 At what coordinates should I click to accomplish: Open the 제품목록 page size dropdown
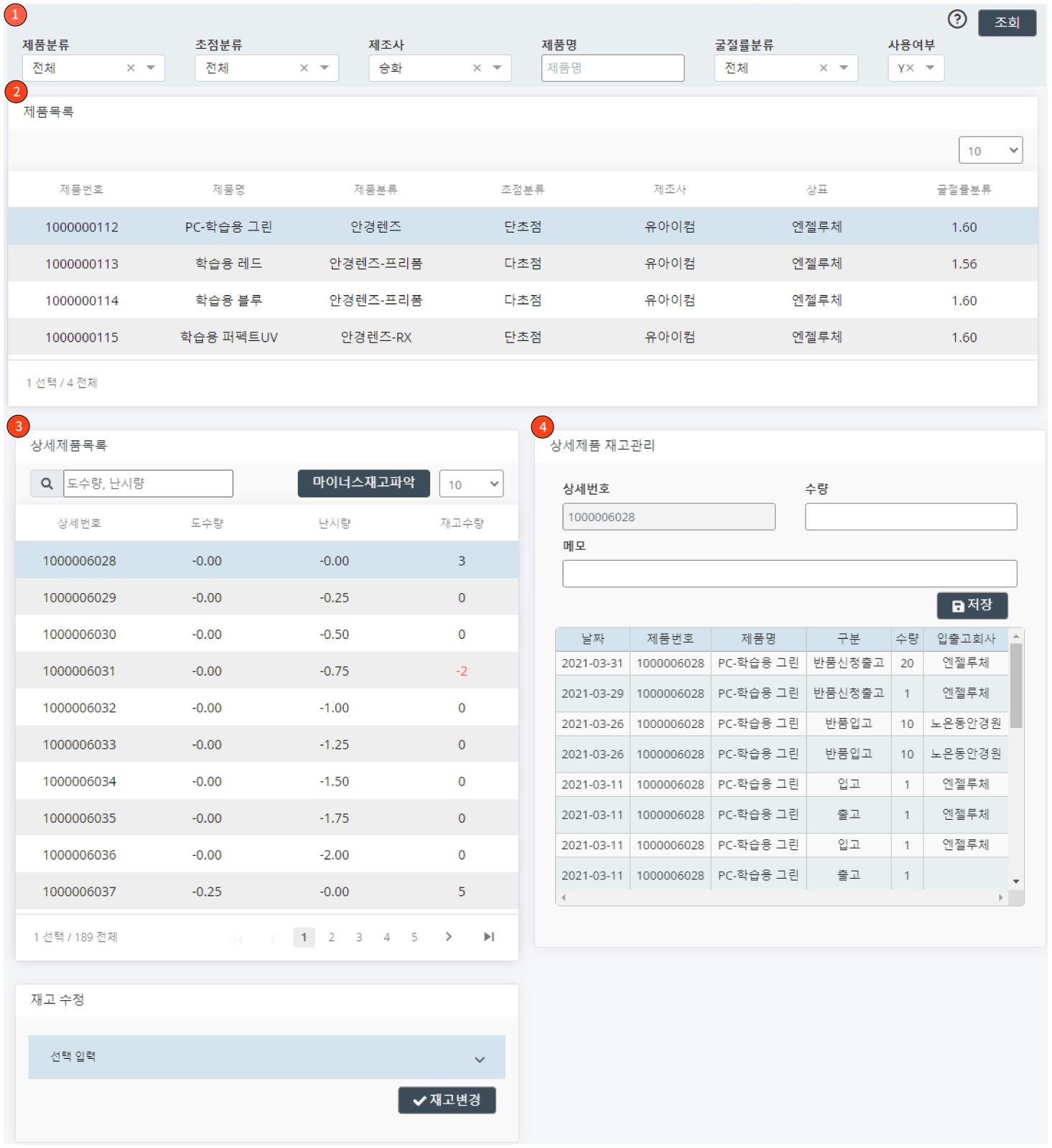(990, 151)
